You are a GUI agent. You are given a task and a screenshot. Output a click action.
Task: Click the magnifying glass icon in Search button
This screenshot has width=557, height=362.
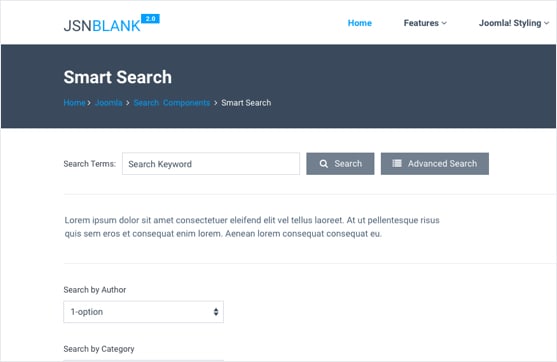pyautogui.click(x=324, y=164)
